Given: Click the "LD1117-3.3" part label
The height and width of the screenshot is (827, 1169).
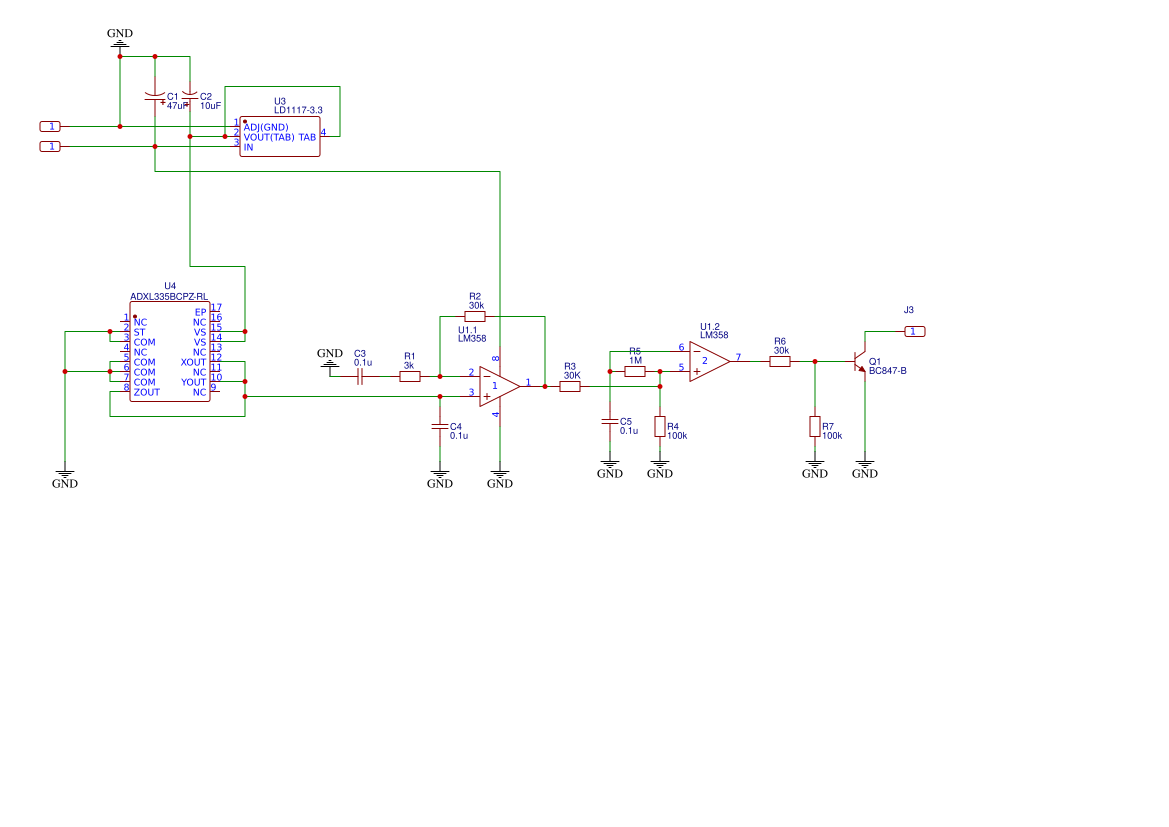Looking at the screenshot, I should pyautogui.click(x=298, y=110).
